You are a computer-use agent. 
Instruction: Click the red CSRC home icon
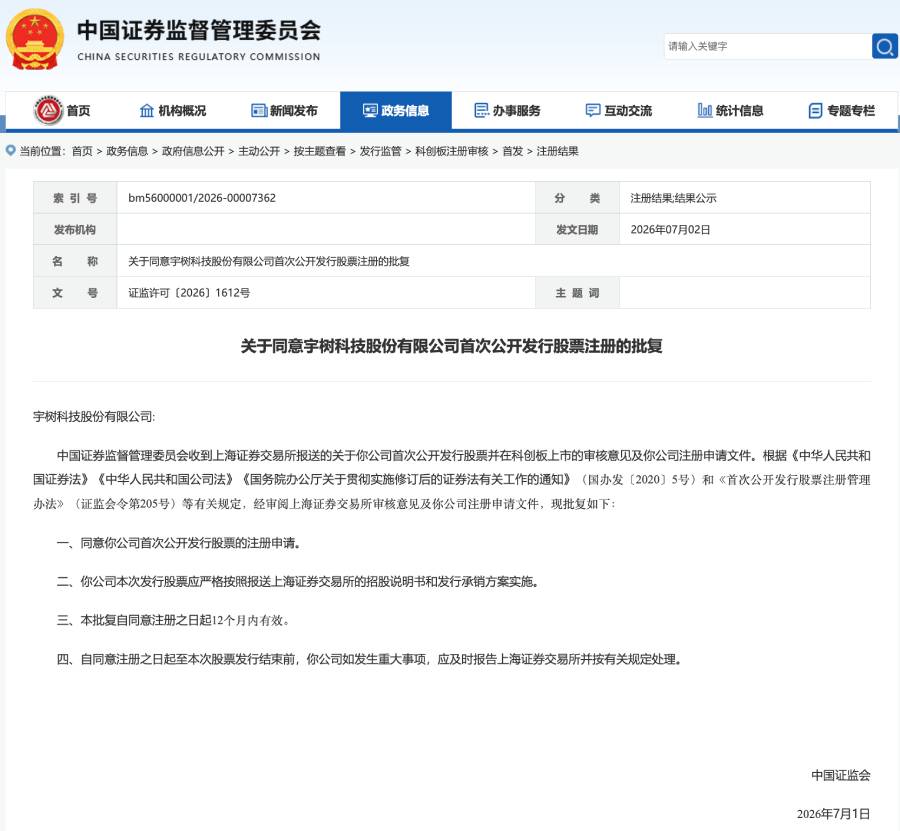pos(48,110)
